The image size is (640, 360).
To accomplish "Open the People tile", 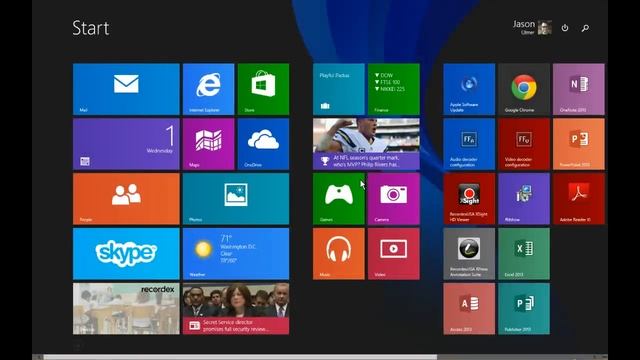I will pyautogui.click(x=126, y=199).
